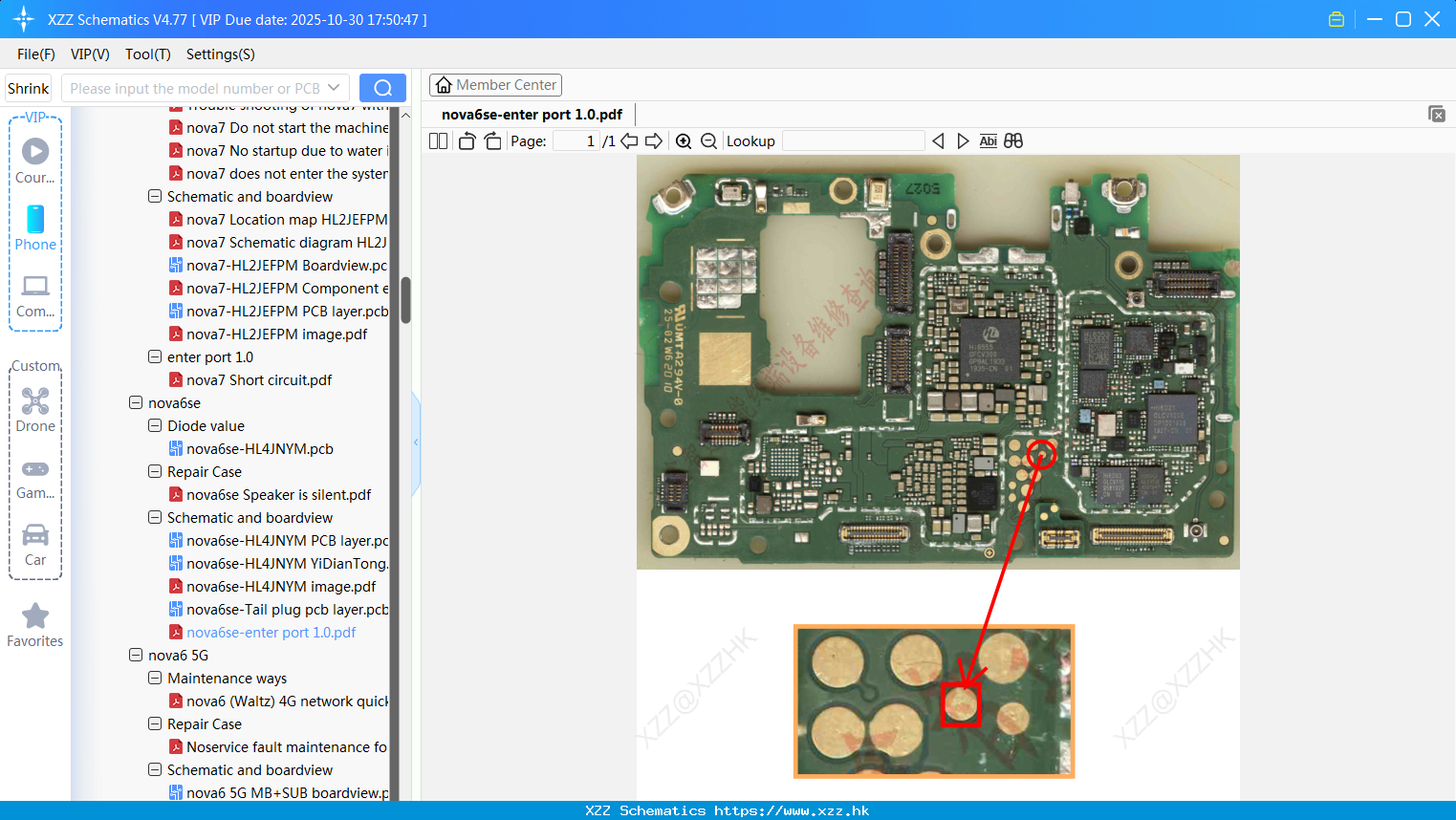This screenshot has height=820, width=1456.
Task: Go to next page arrow
Action: pyautogui.click(x=654, y=140)
